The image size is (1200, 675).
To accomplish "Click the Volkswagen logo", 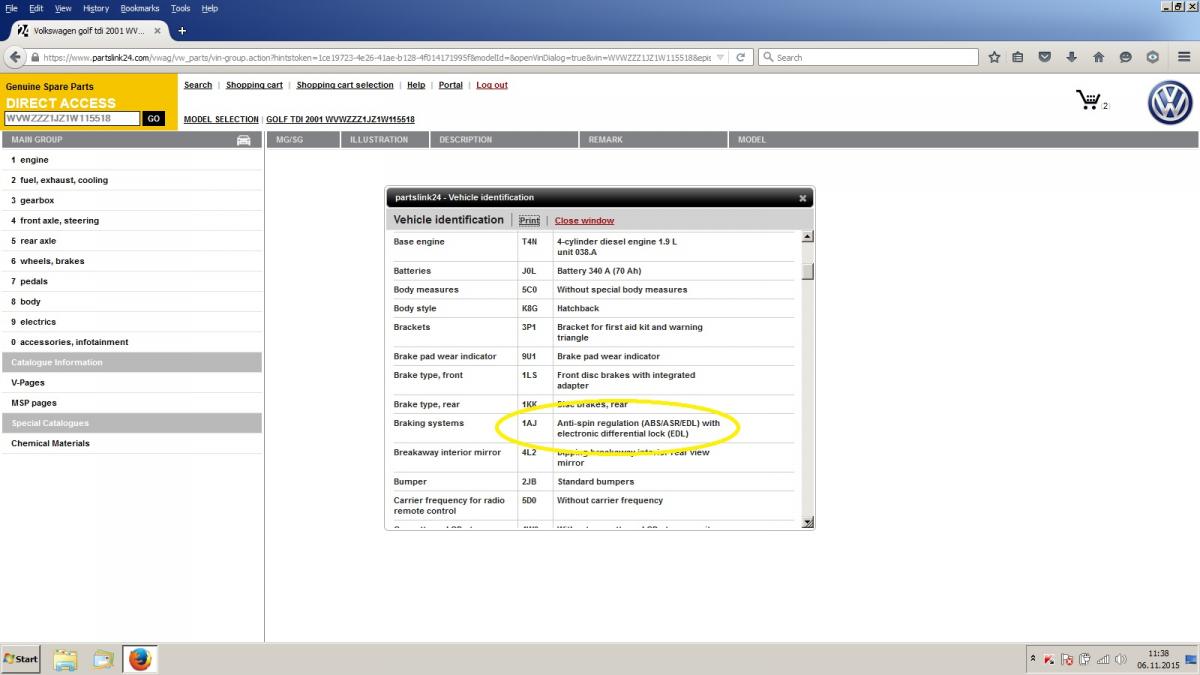I will click(1170, 104).
